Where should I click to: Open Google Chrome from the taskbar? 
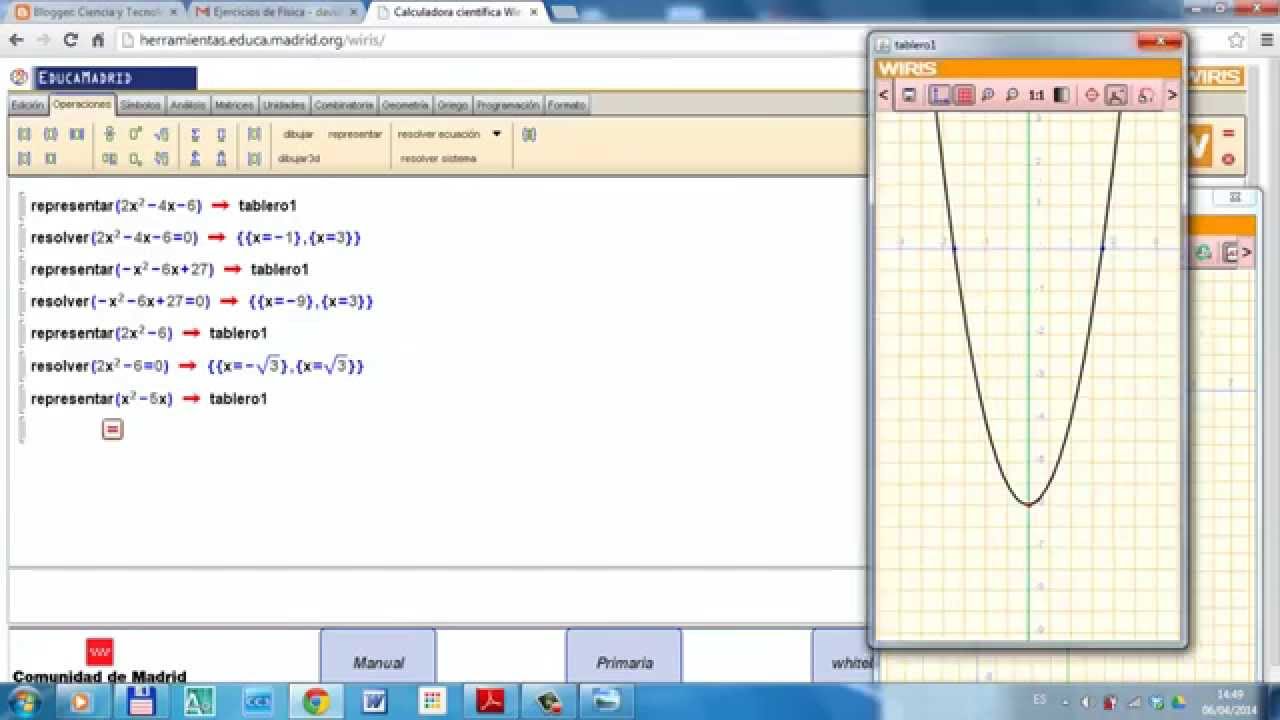pos(316,702)
